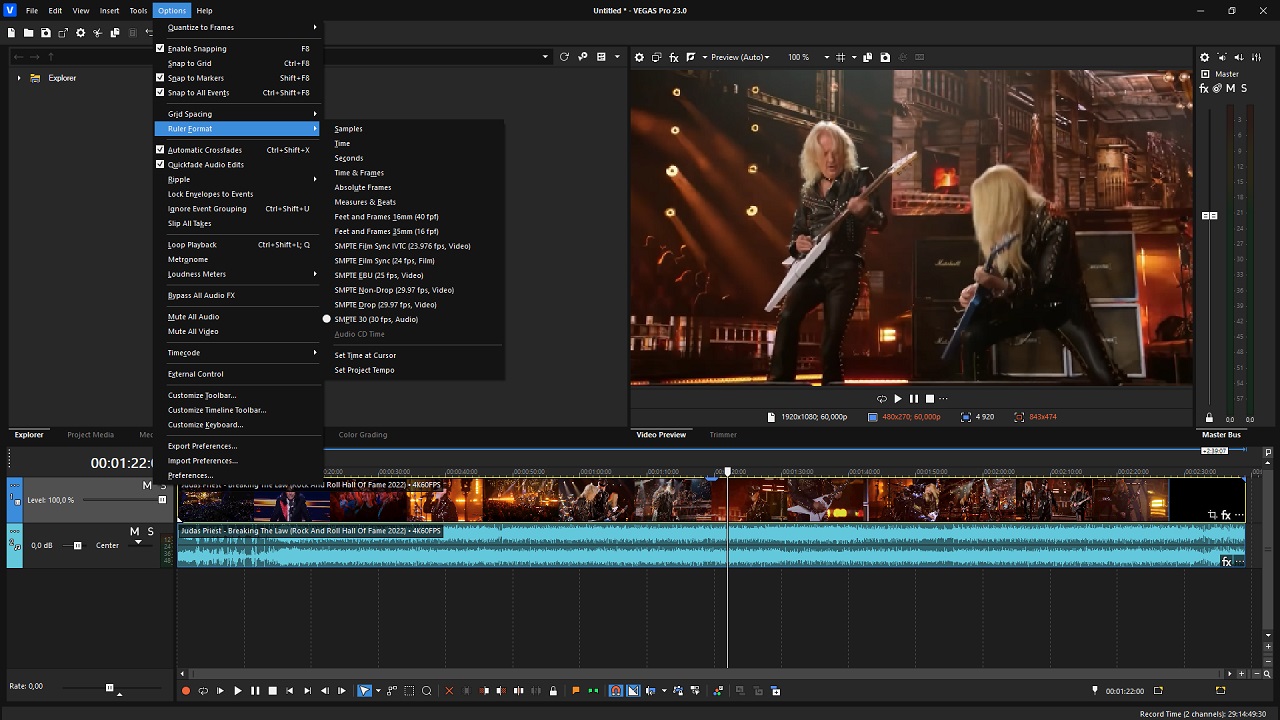Screen dimensions: 1280x720
Task: Click Set Time at Cursor
Action: (365, 355)
